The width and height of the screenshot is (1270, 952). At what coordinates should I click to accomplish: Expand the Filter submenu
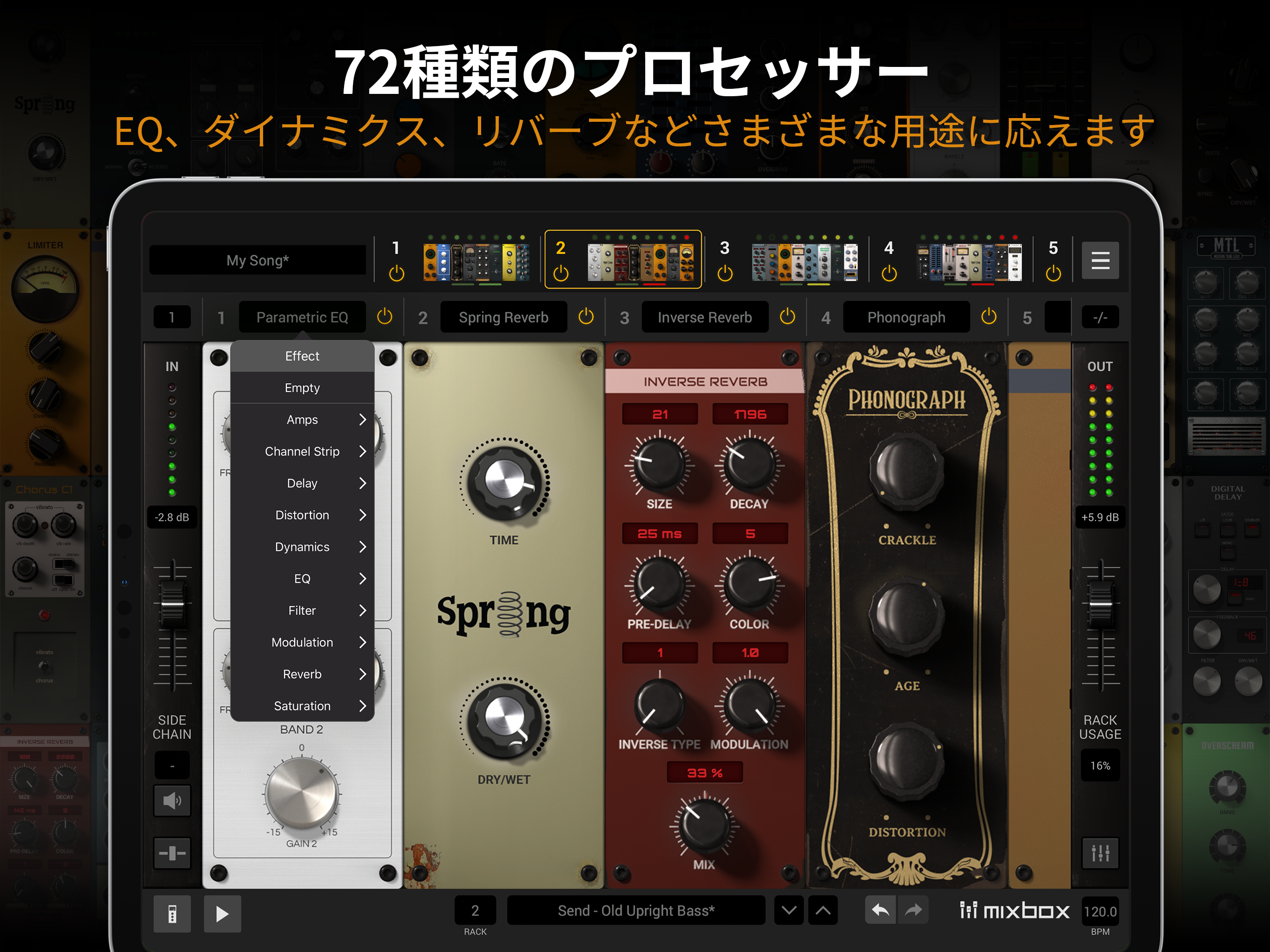tap(302, 610)
